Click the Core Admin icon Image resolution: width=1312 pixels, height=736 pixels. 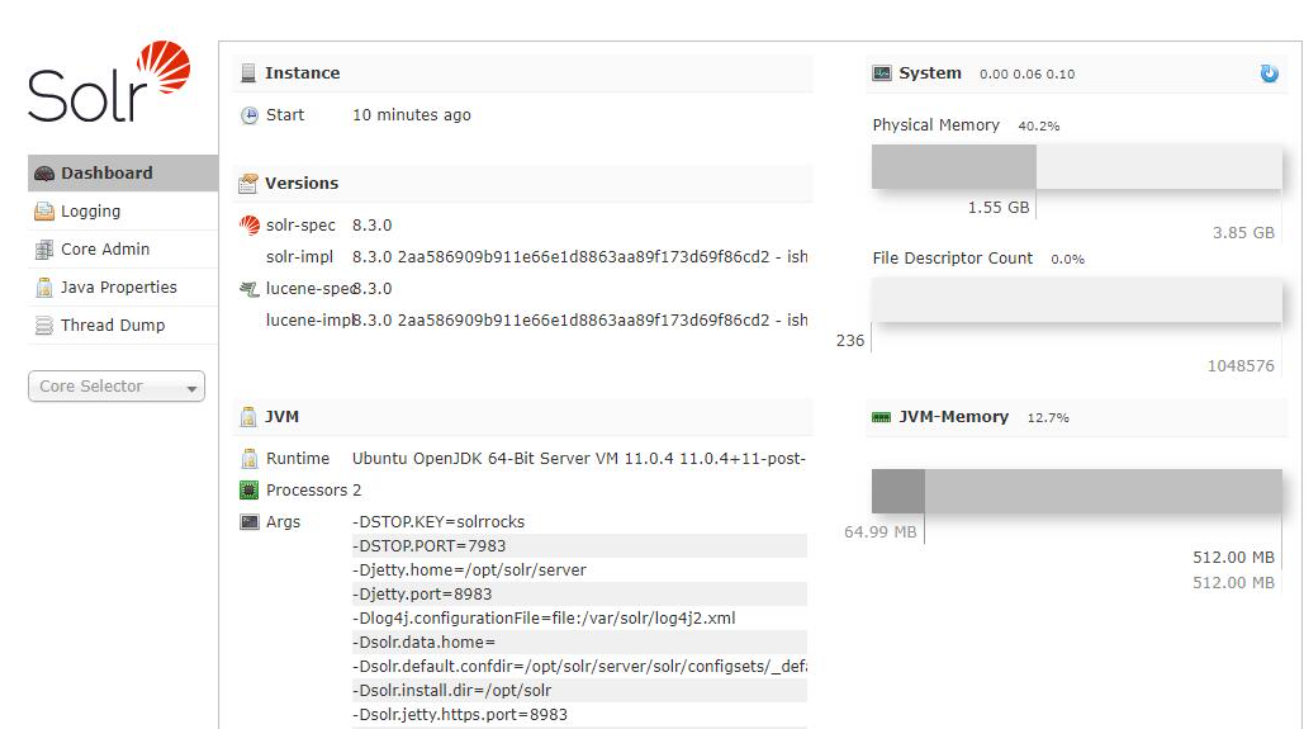tap(44, 250)
